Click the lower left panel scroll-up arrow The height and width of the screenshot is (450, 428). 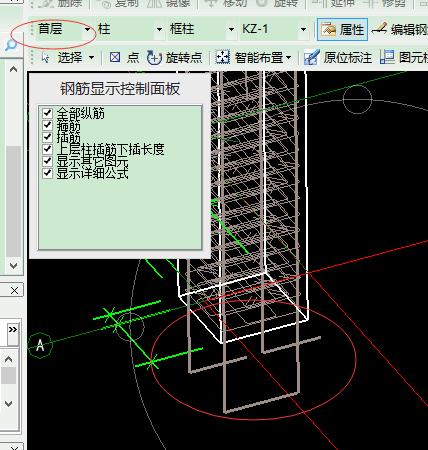pos(9,359)
